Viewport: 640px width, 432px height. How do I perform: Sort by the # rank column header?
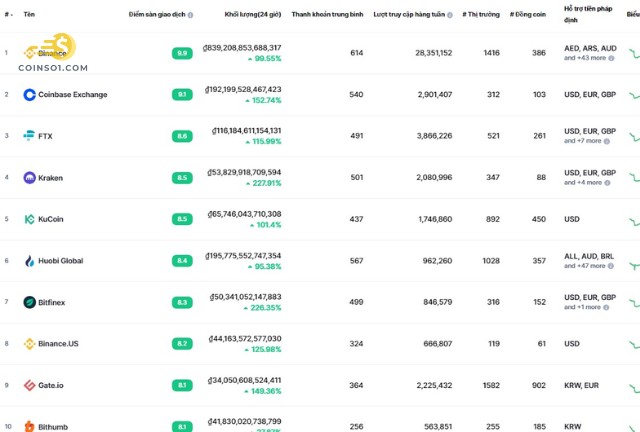click(8, 15)
